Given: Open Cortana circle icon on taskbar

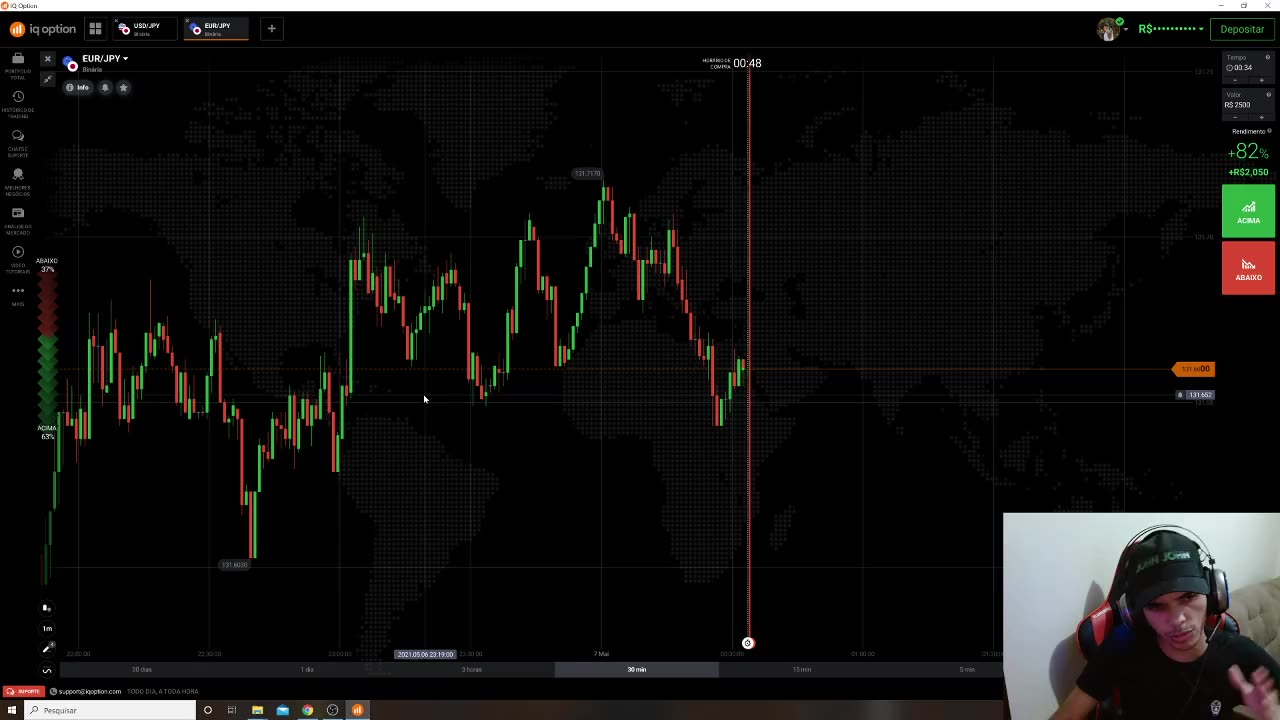Looking at the screenshot, I should tap(208, 710).
